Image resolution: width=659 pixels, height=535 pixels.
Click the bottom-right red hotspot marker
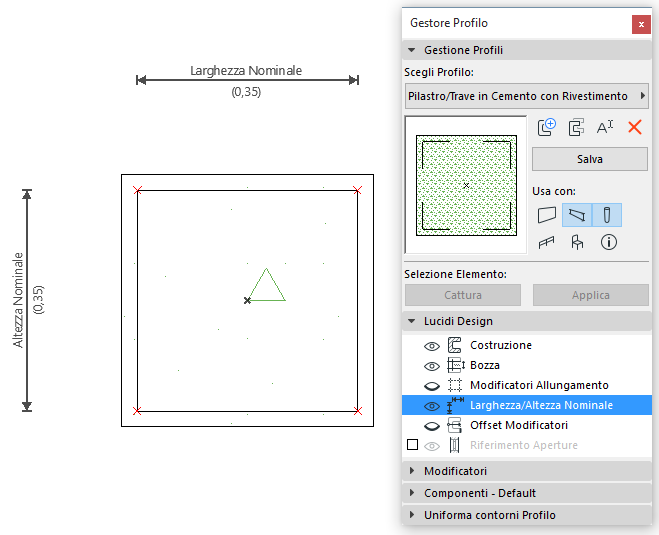(x=358, y=411)
